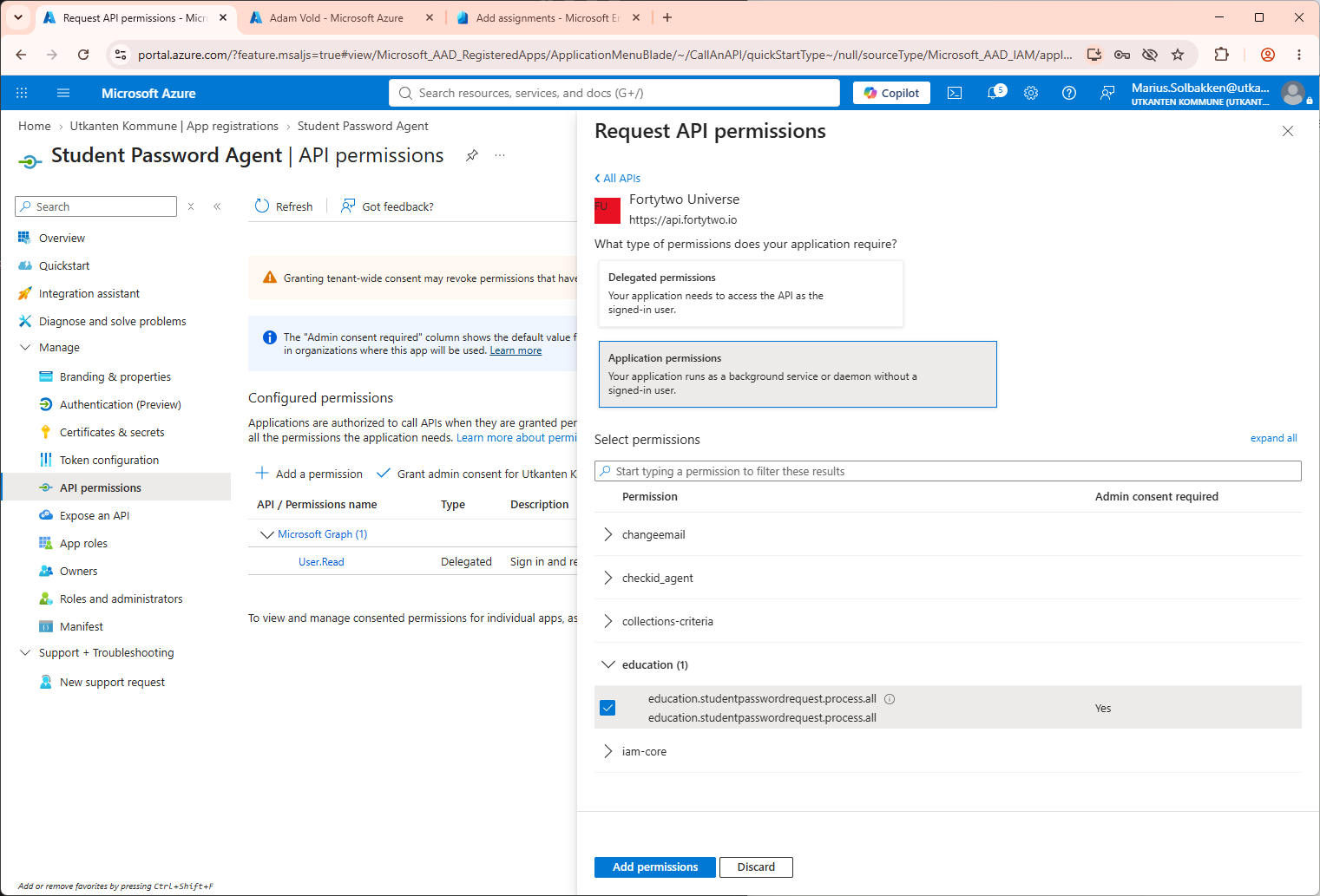Viewport: 1320px width, 896px height.
Task: Collapse Support + Troubleshooting section
Action: 25,652
